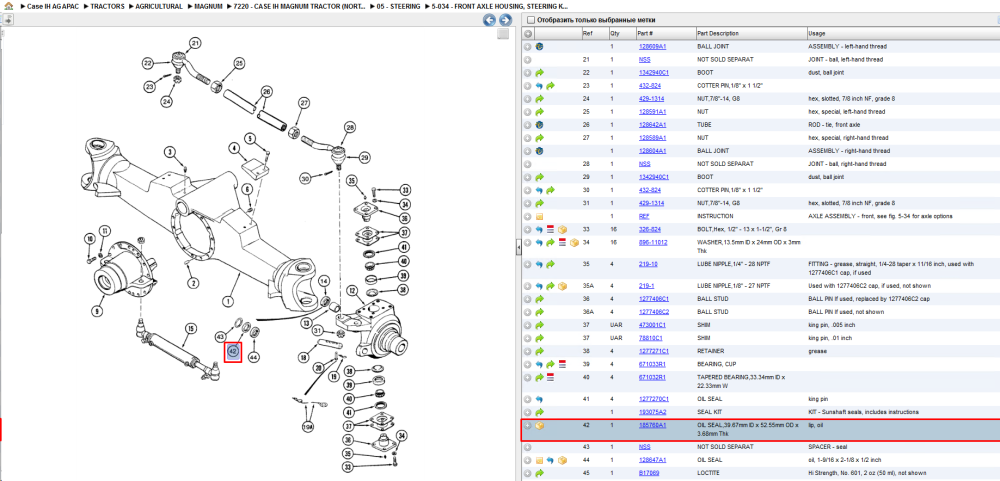Screen dimensions: 1000x481
Task: Click green arrow icon on ref 24 NUT row
Action: click(x=539, y=99)
